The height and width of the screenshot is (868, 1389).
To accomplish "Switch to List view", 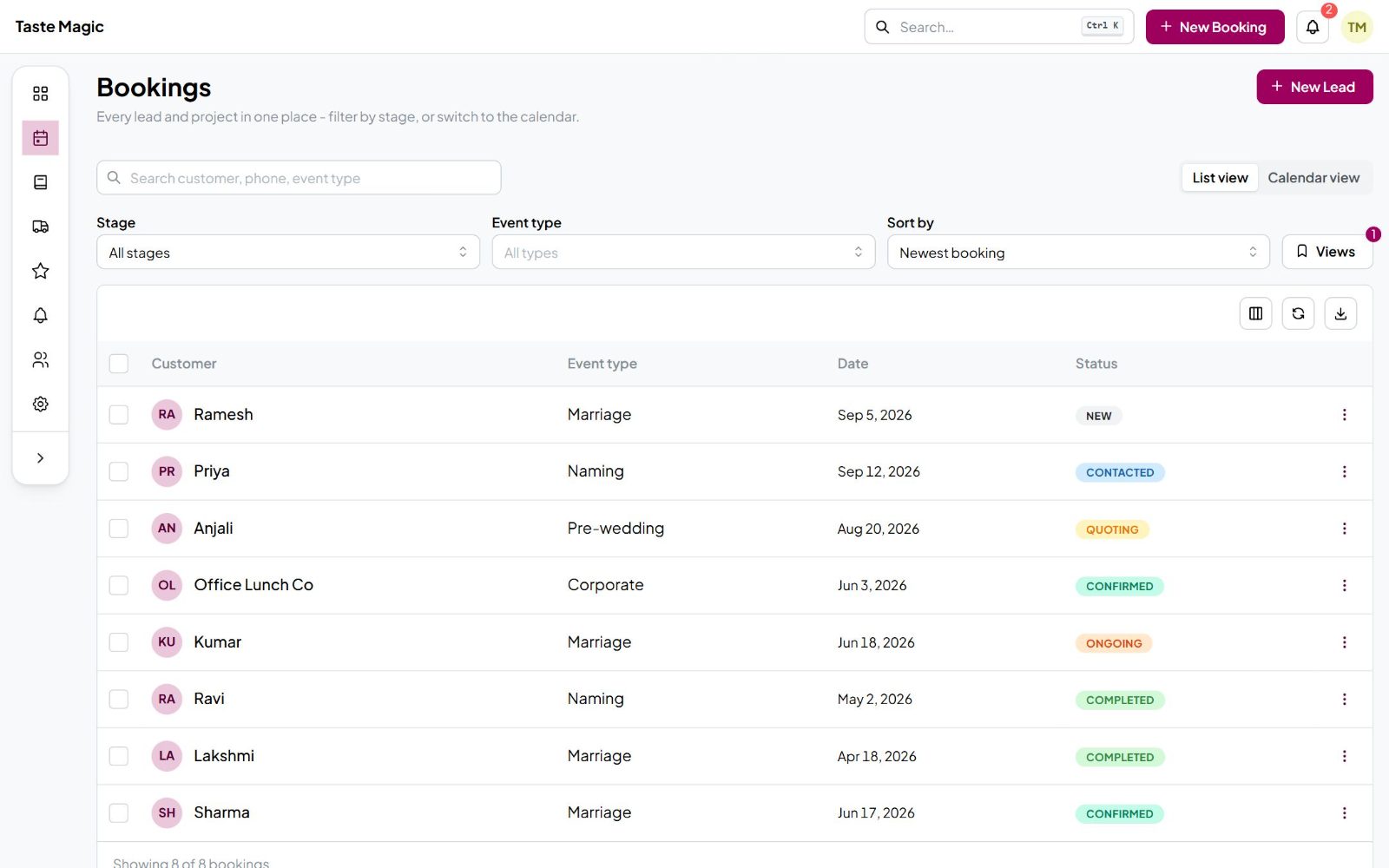I will (x=1220, y=178).
